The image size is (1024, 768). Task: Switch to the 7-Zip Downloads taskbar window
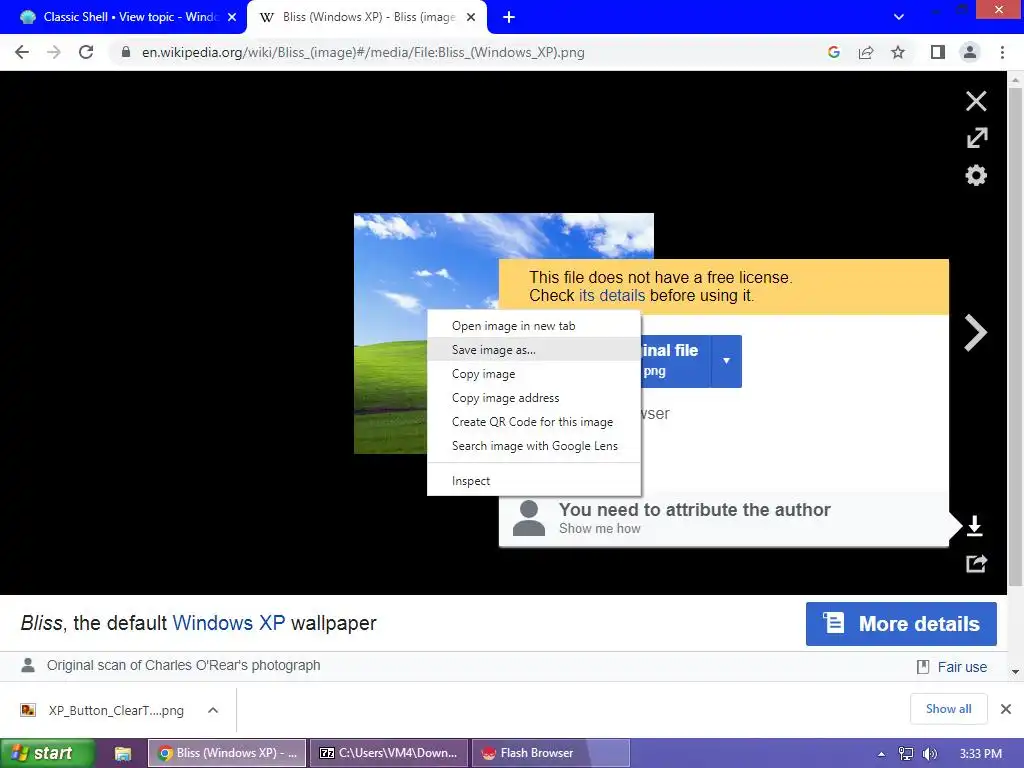(389, 753)
